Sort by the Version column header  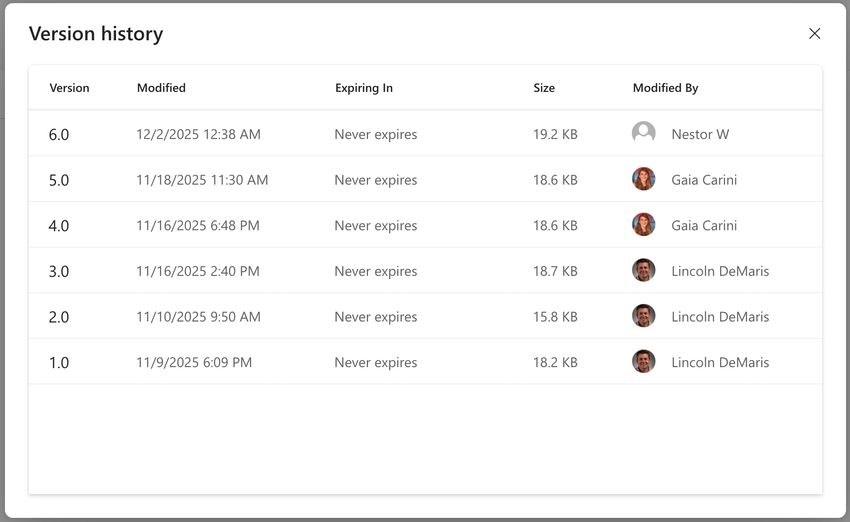click(69, 88)
